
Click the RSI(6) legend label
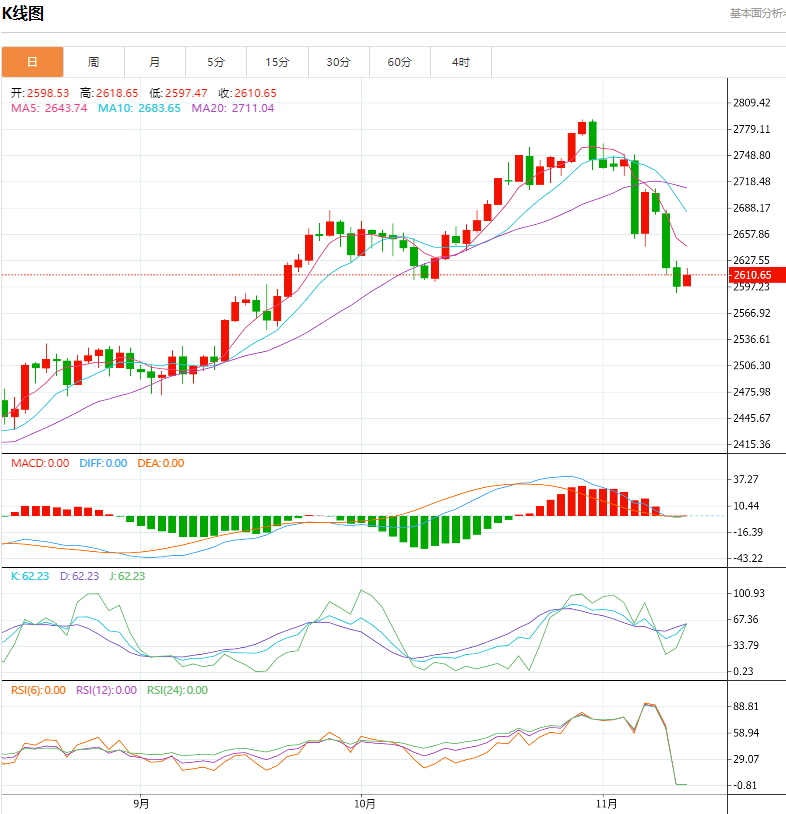38,690
